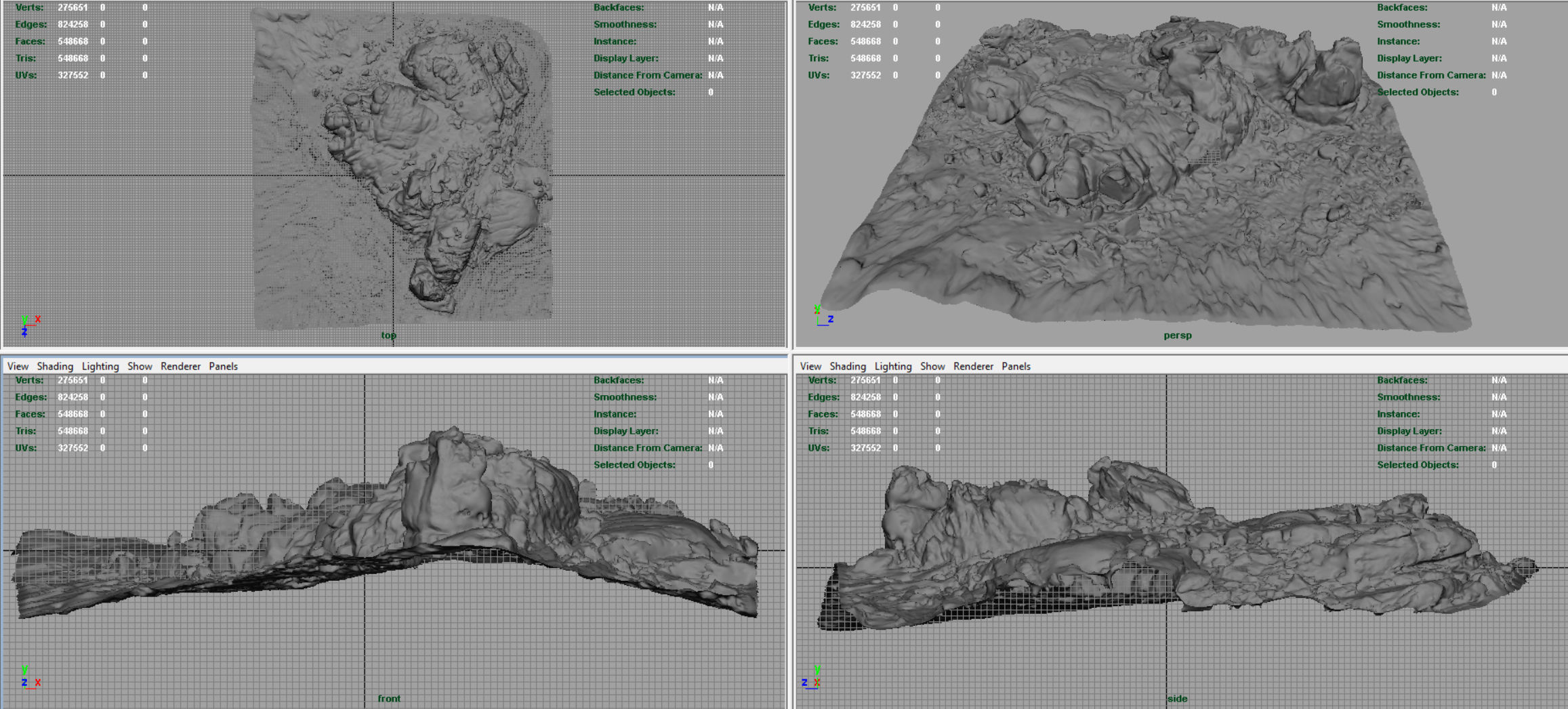Image resolution: width=1568 pixels, height=709 pixels.
Task: Open the Panels menu in side panel
Action: click(1016, 366)
